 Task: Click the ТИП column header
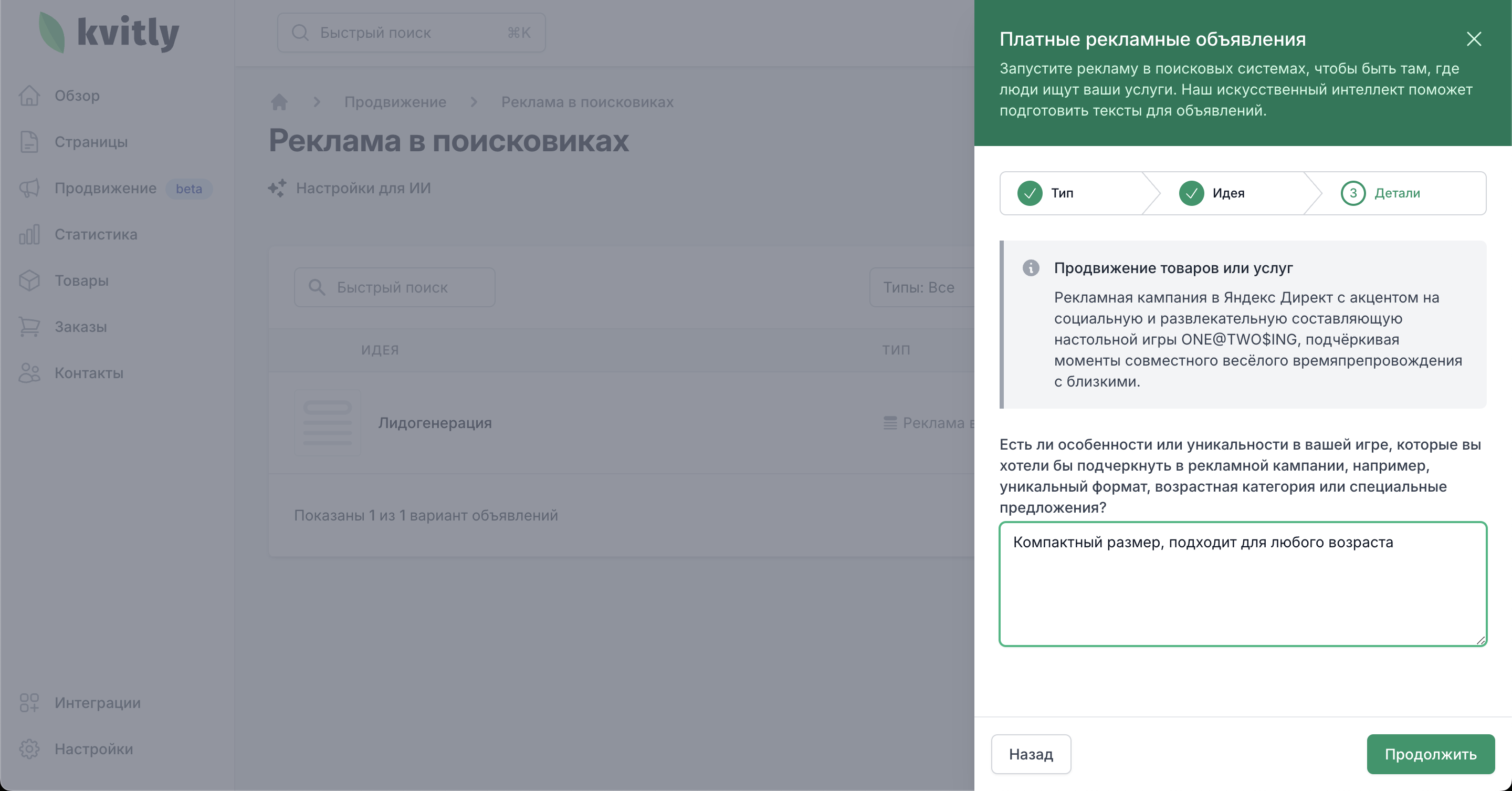pos(896,350)
